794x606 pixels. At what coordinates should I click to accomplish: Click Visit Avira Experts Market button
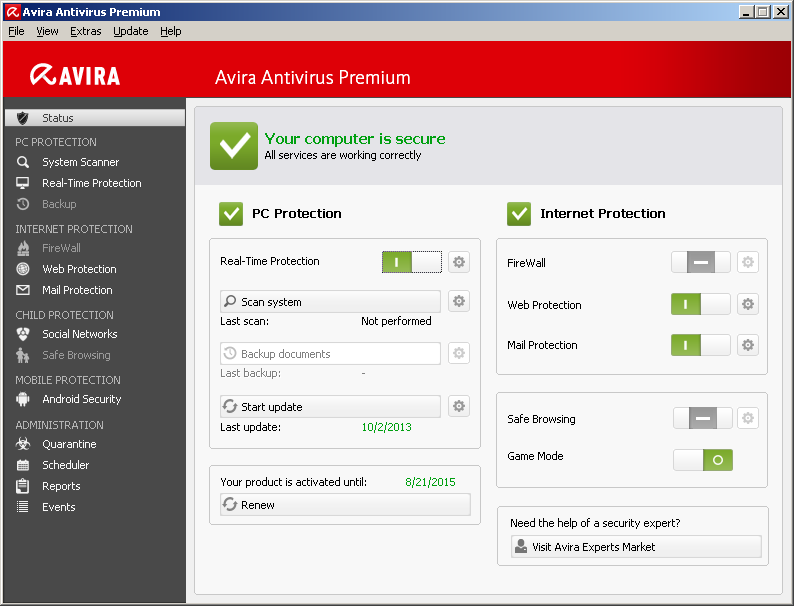tap(635, 547)
